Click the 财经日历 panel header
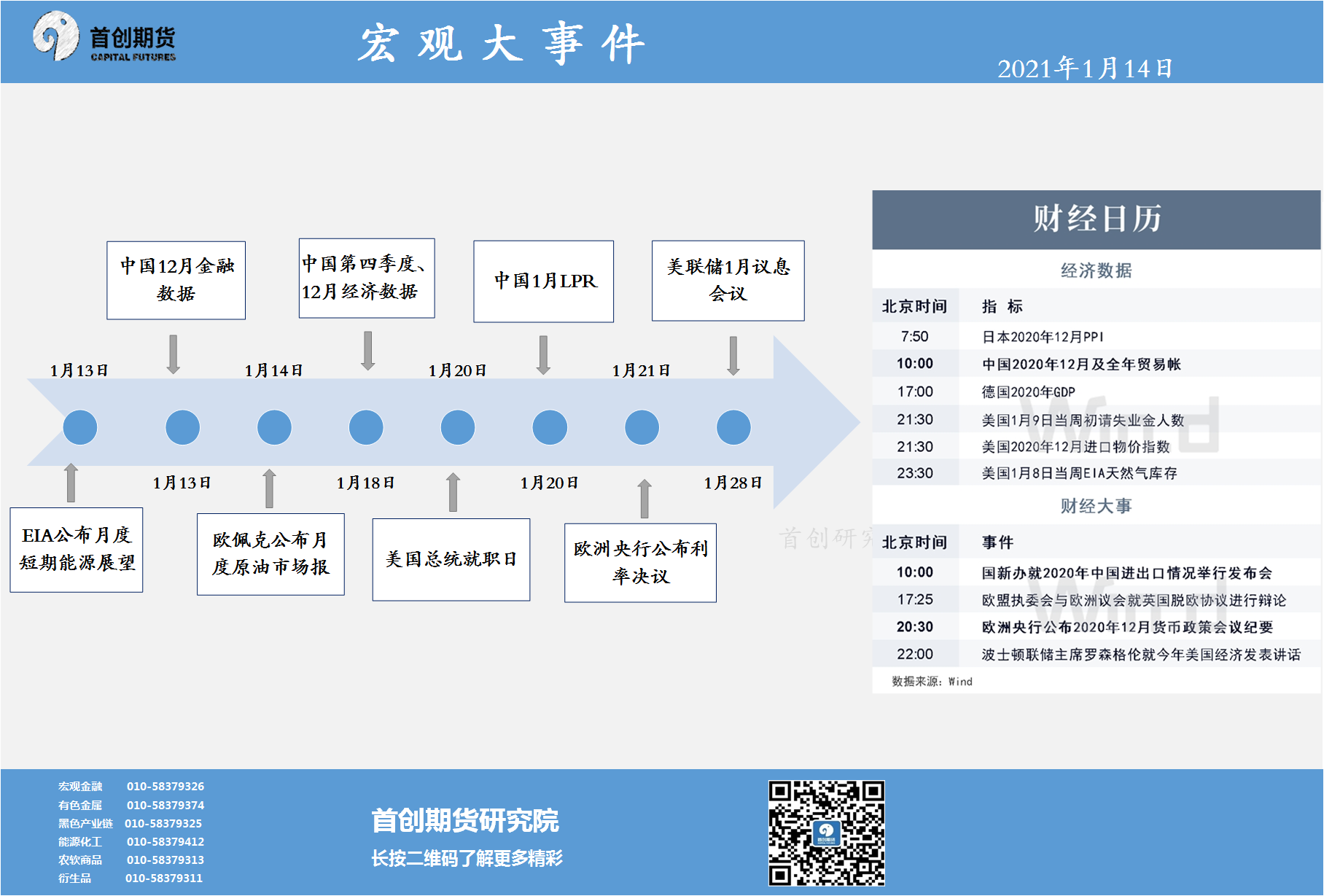This screenshot has width=1324, height=896. (1097, 219)
